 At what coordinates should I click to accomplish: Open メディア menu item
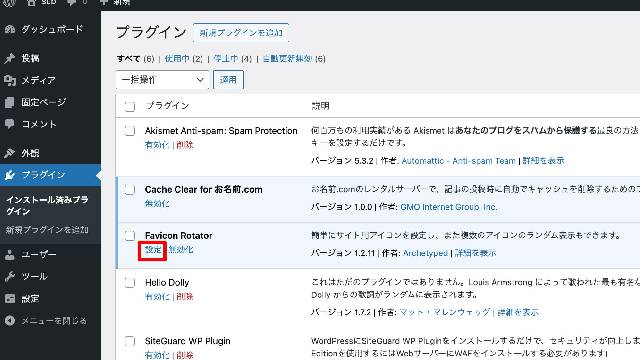click(38, 80)
